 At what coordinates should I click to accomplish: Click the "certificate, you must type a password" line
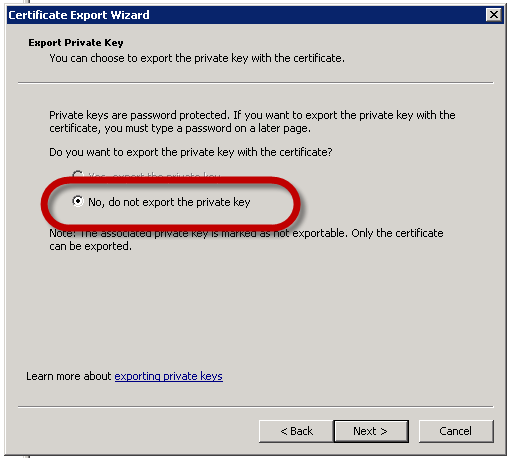(x=180, y=128)
